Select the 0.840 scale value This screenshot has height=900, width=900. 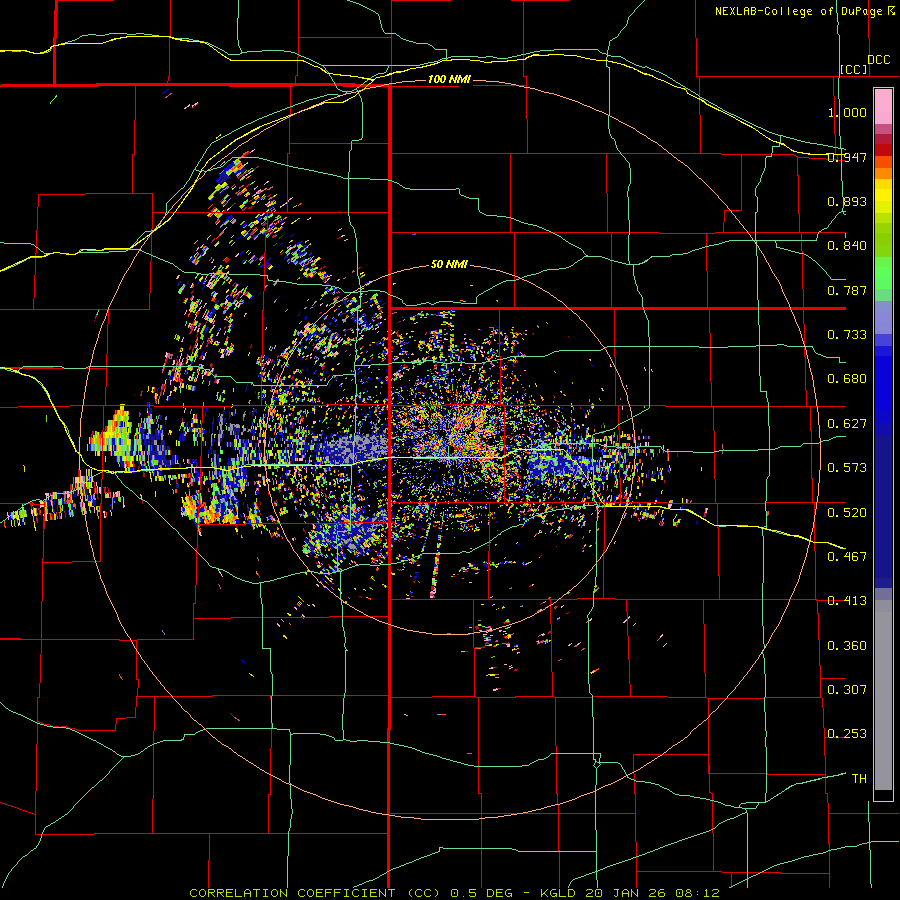point(847,246)
